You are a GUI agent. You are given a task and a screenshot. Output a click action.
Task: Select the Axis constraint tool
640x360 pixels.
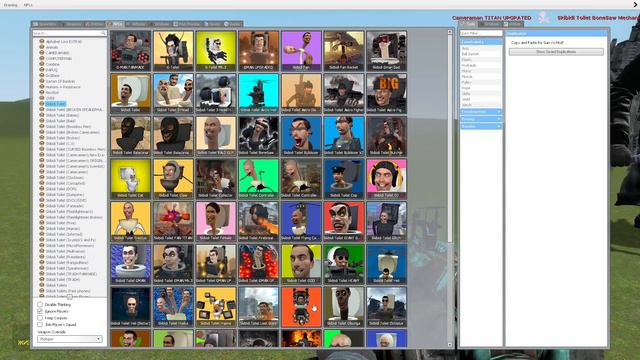tap(481, 48)
